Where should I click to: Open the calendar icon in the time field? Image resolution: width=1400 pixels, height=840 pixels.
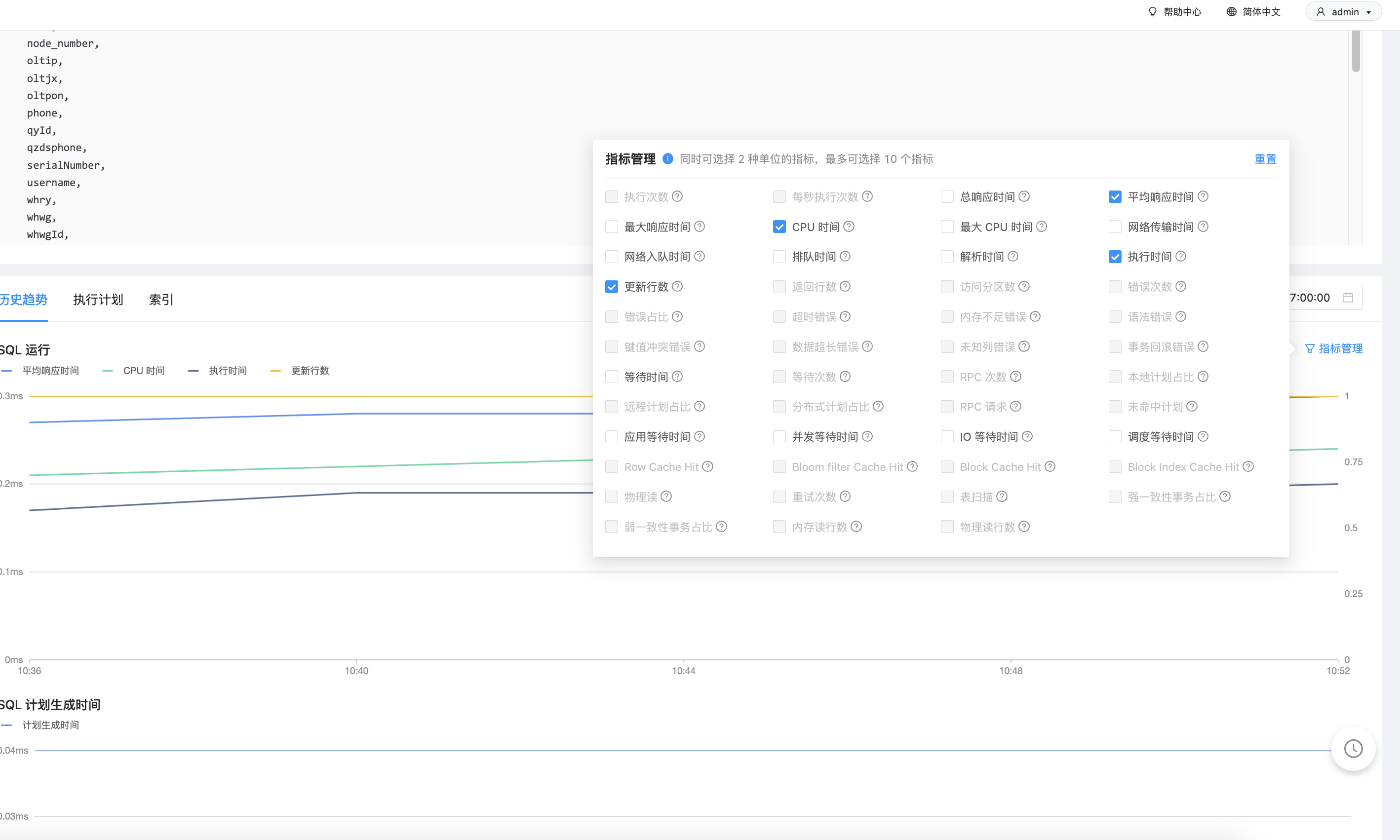click(1349, 297)
